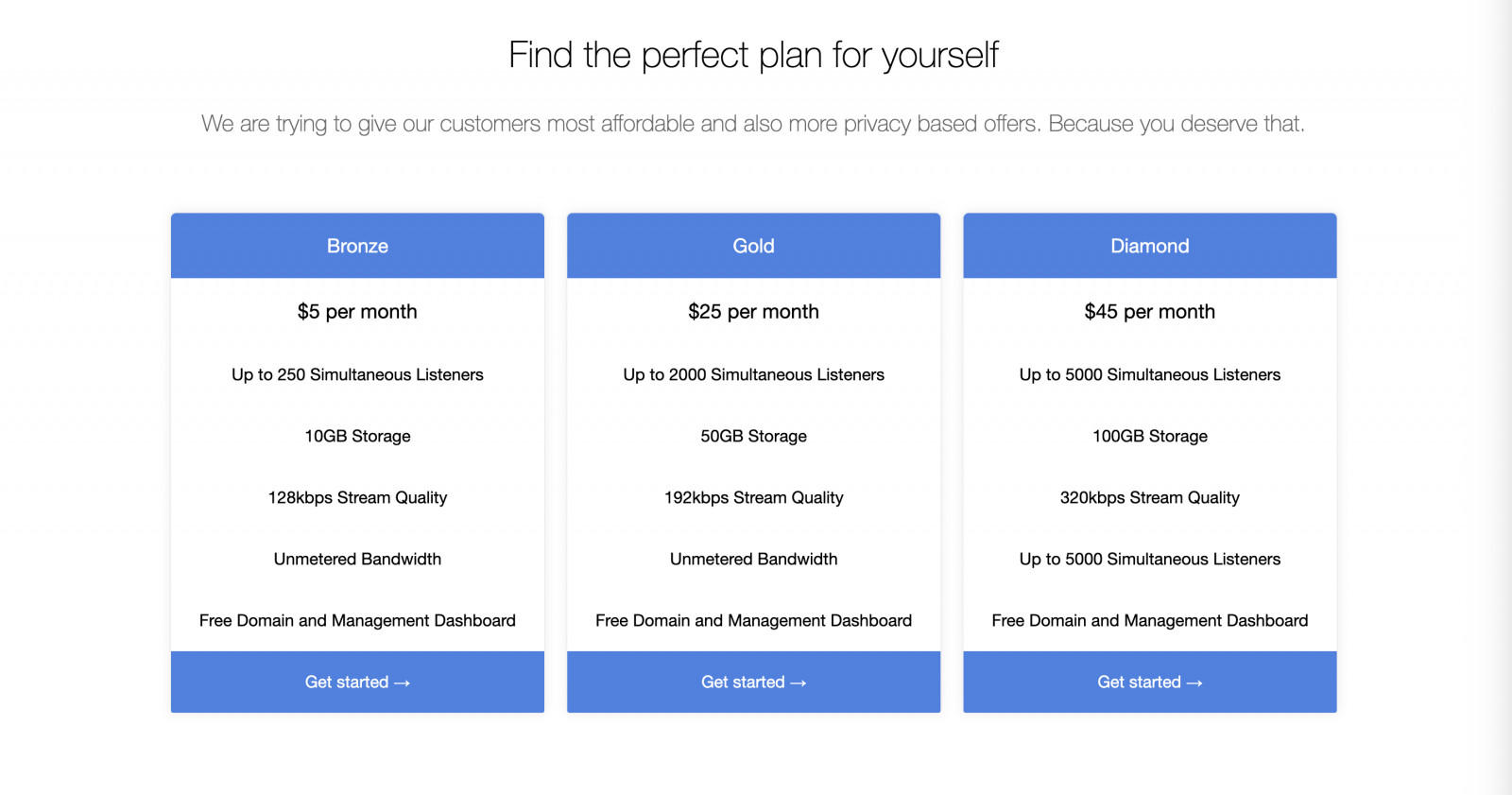Click Up to 2000 Simultaneous Listeners text
This screenshot has width=1512, height=795.
pos(753,375)
